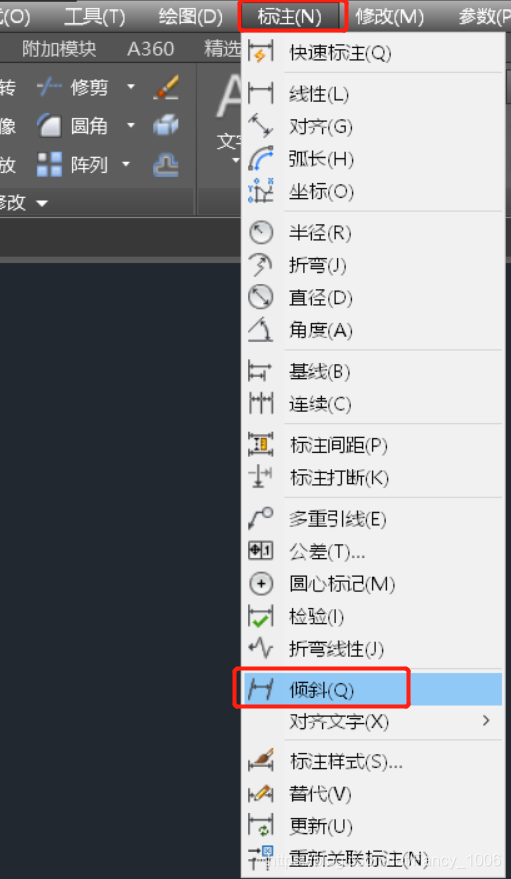Open the 阵列 (Array) dropdown arrow
Image resolution: width=511 pixels, height=879 pixels.
tap(126, 164)
